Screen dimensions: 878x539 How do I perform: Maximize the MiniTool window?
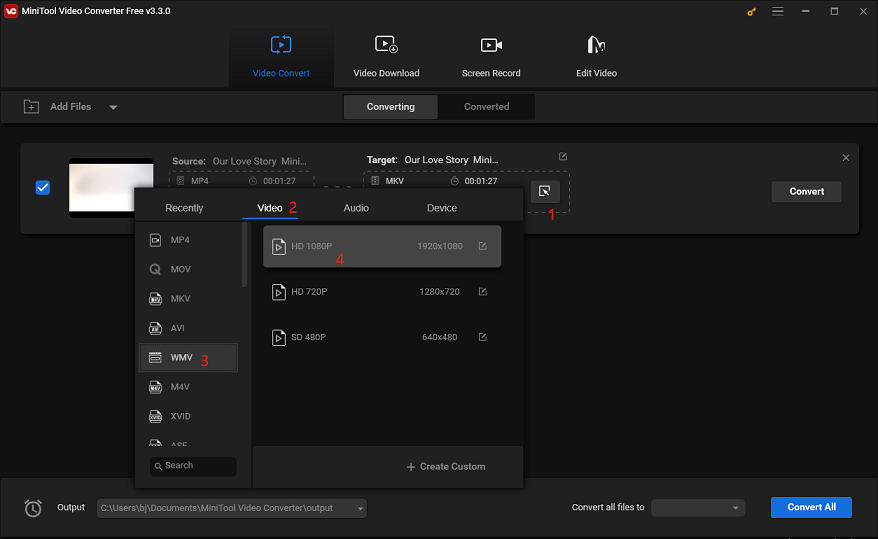[x=834, y=11]
